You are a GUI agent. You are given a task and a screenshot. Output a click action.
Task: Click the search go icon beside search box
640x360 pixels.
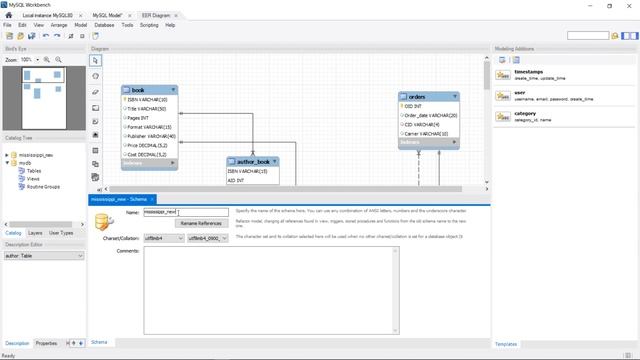point(615,36)
